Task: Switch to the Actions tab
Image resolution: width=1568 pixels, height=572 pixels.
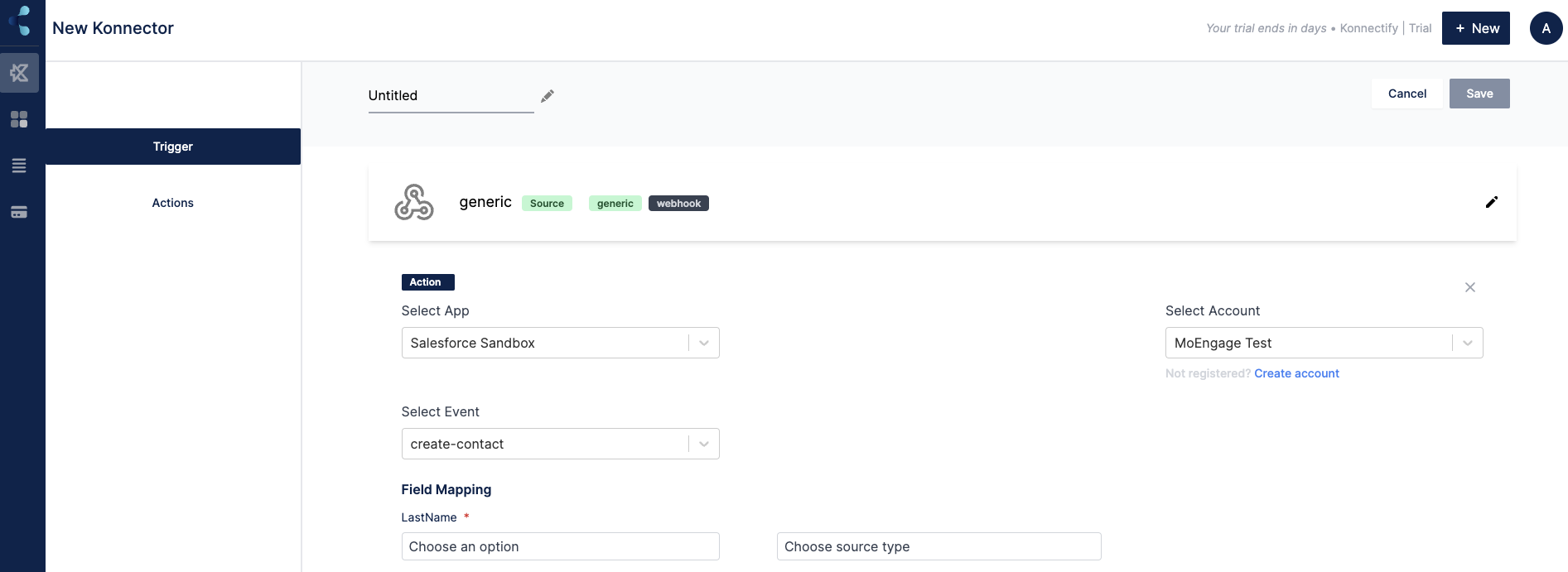Action: (x=173, y=203)
